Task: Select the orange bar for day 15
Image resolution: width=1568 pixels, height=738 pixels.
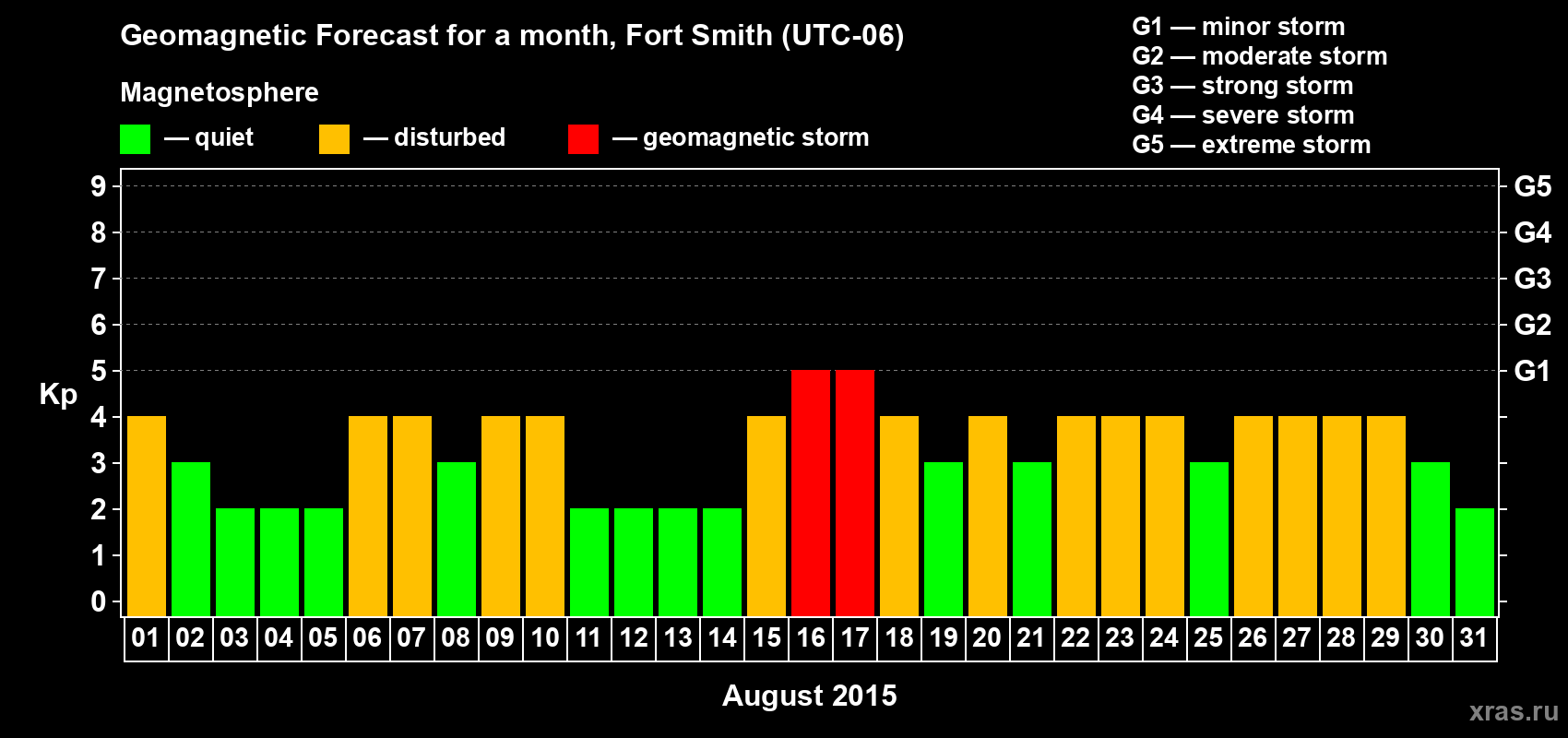Action: tap(766, 517)
